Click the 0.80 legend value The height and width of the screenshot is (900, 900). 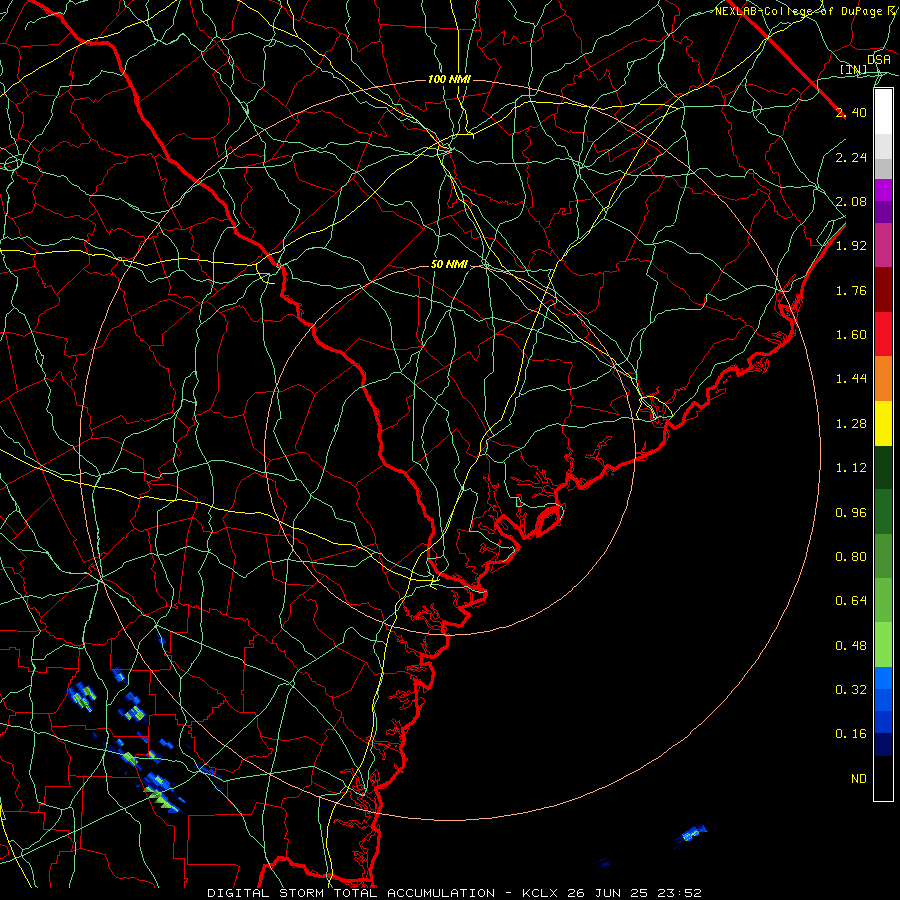point(851,557)
